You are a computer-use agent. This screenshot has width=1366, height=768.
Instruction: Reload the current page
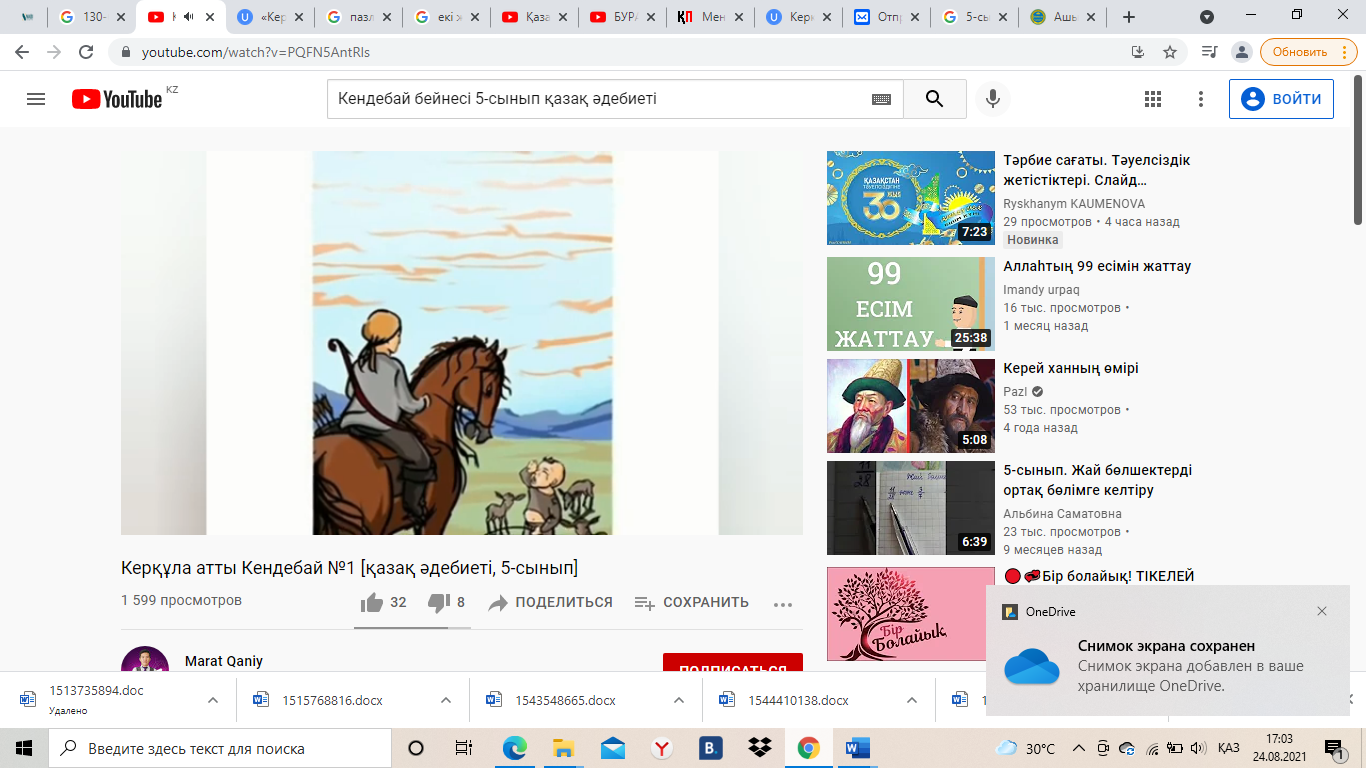(86, 52)
